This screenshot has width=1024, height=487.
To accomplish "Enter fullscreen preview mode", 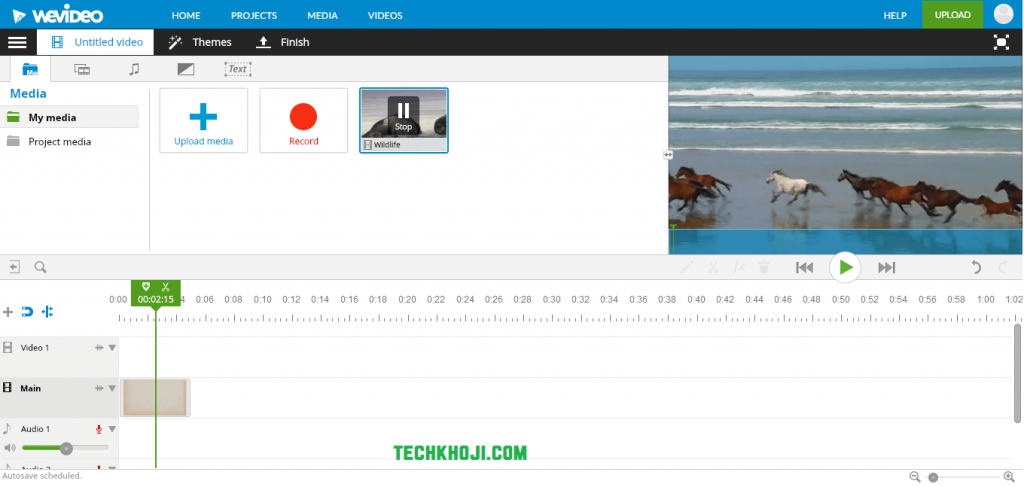I will click(1000, 42).
